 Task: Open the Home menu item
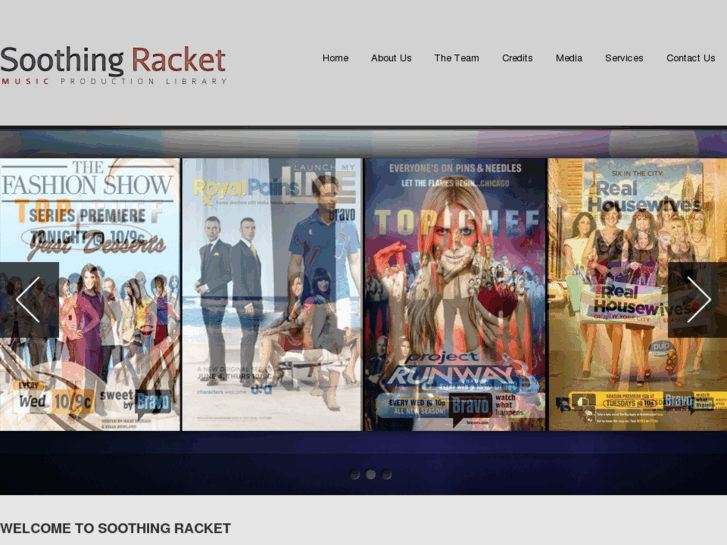coord(335,58)
